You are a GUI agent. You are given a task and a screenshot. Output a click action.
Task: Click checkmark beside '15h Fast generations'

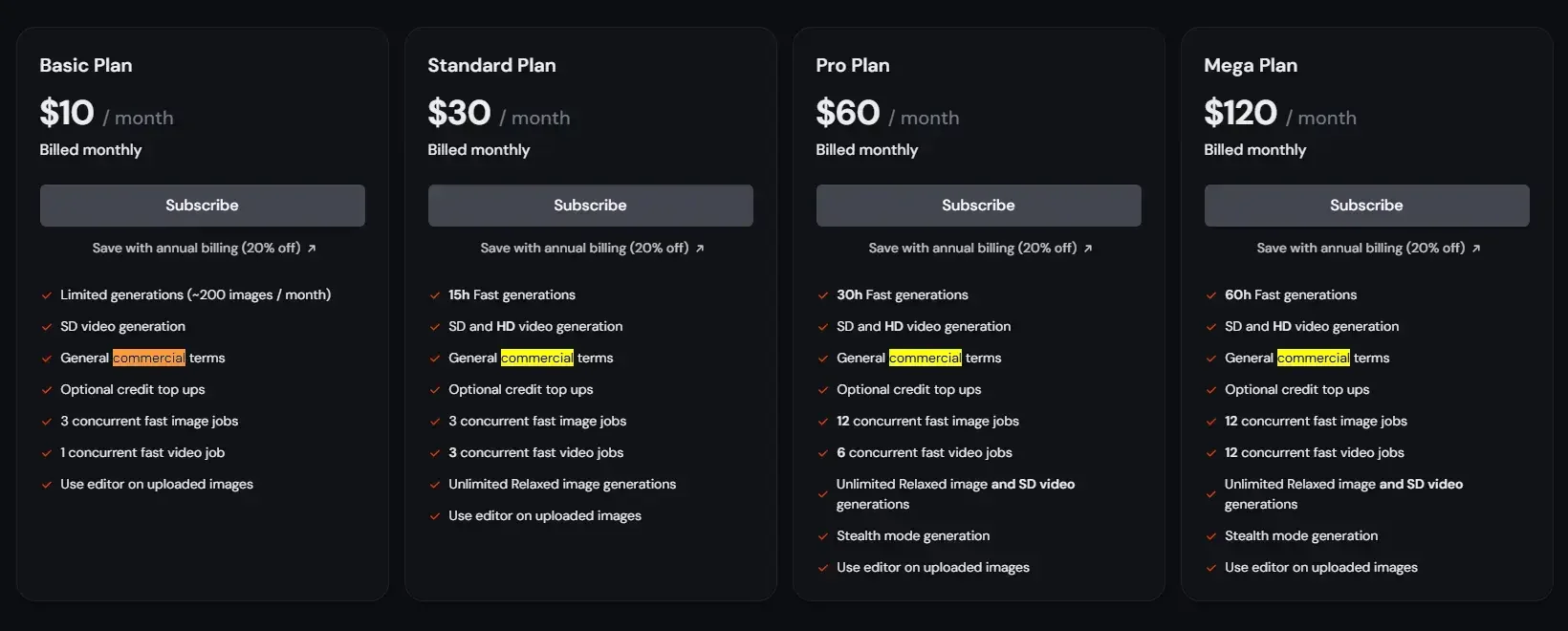point(435,295)
